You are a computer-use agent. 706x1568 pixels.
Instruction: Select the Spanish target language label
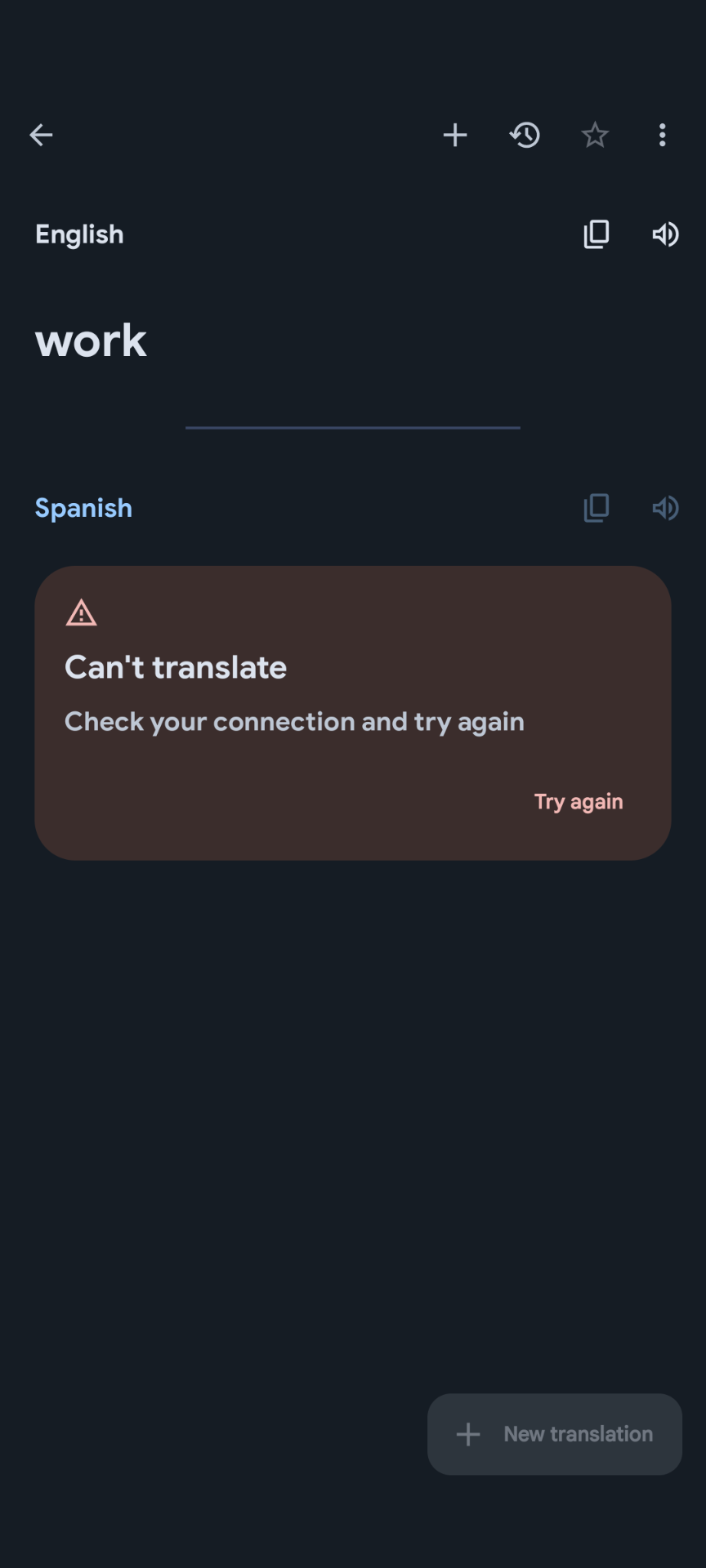[x=83, y=508]
